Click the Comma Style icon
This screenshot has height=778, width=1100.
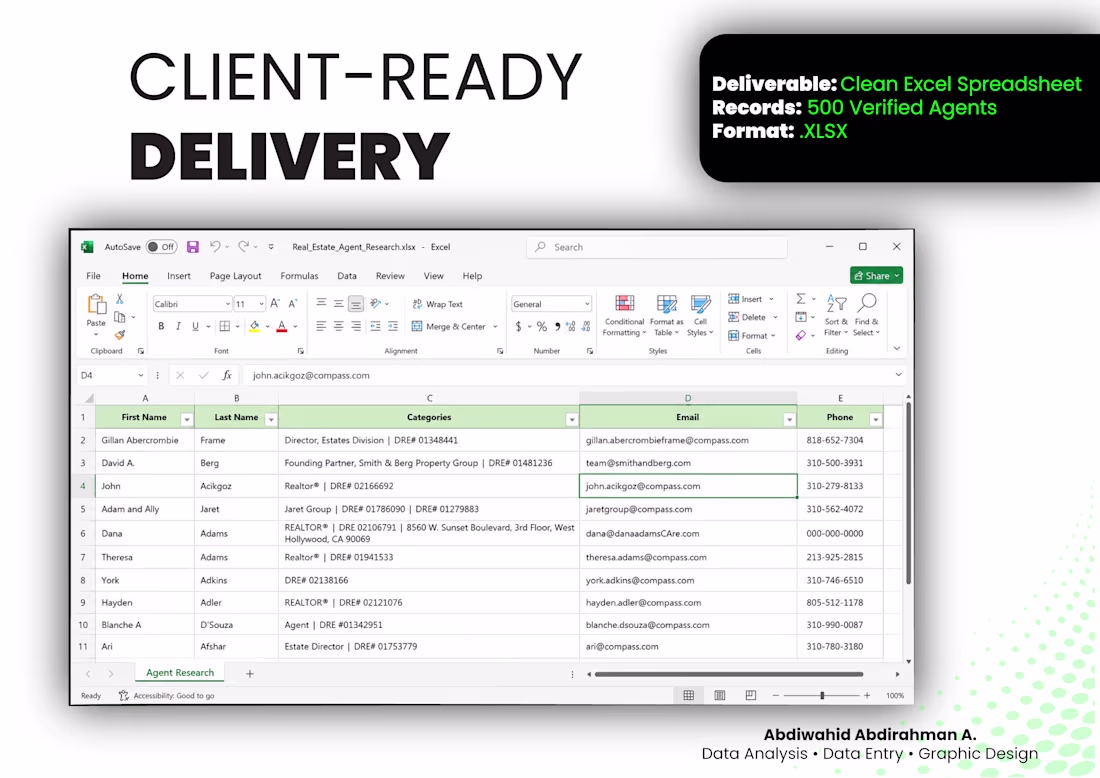click(557, 326)
